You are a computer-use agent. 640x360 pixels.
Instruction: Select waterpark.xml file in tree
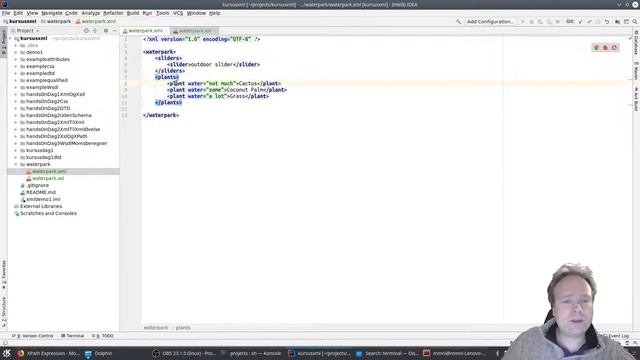click(49, 171)
